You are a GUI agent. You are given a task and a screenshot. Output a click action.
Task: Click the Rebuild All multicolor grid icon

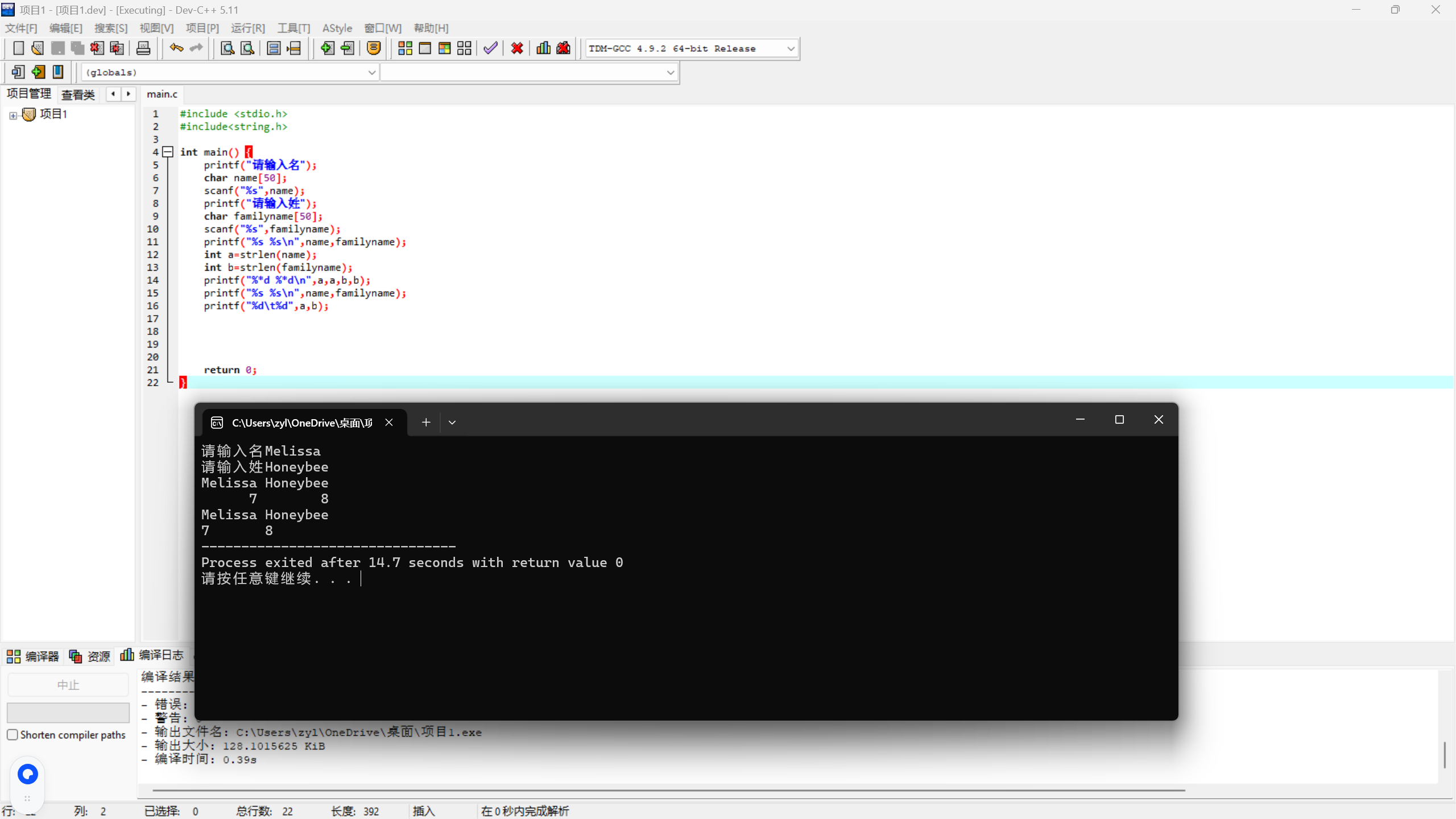tap(445, 48)
